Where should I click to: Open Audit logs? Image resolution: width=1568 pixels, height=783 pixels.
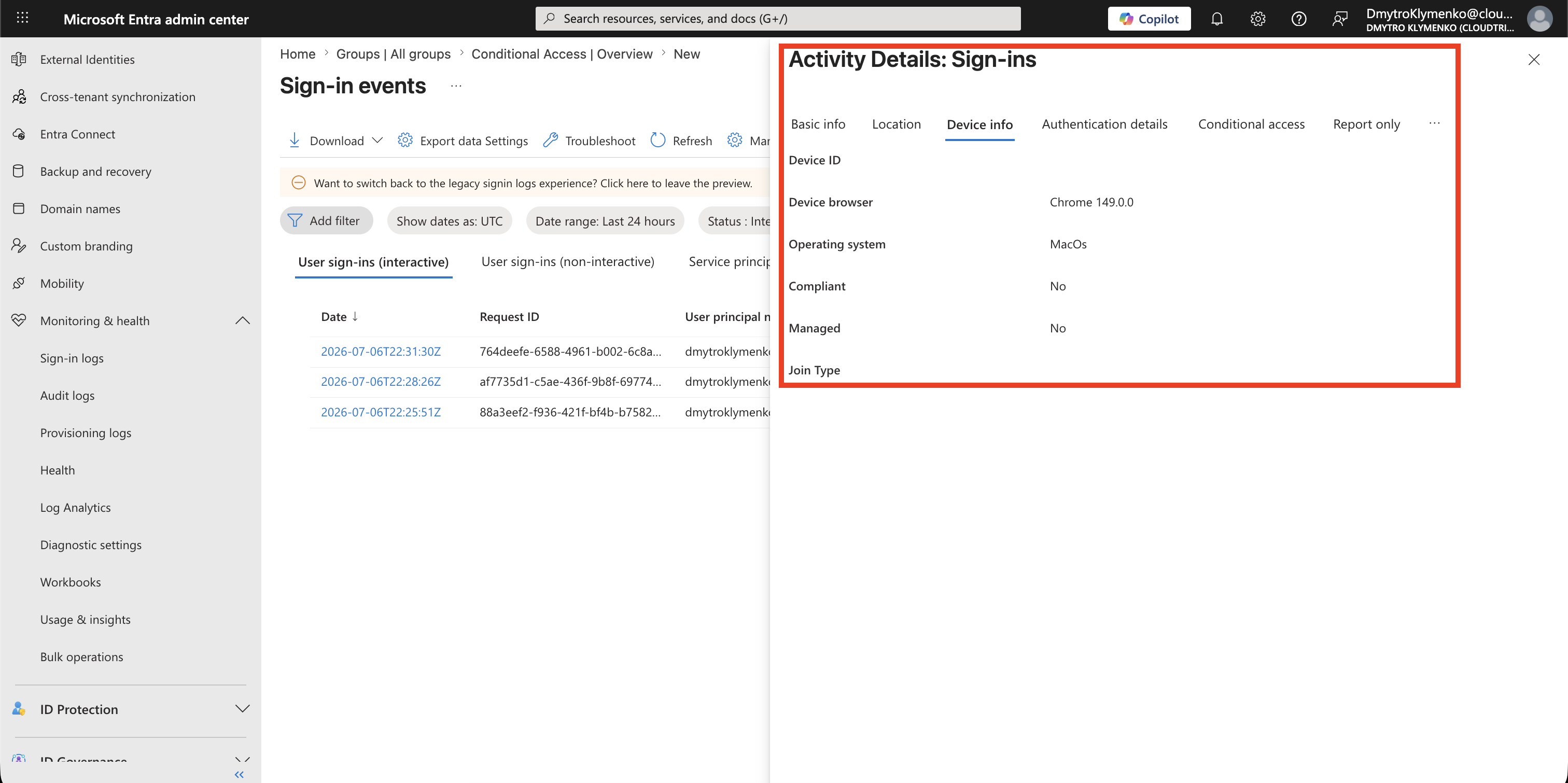click(x=67, y=395)
